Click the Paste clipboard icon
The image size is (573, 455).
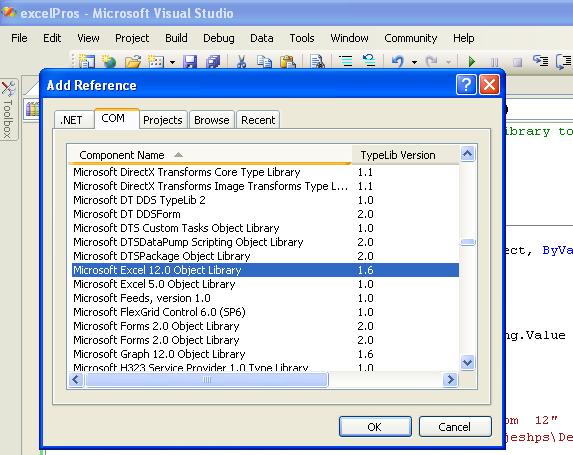tap(288, 61)
